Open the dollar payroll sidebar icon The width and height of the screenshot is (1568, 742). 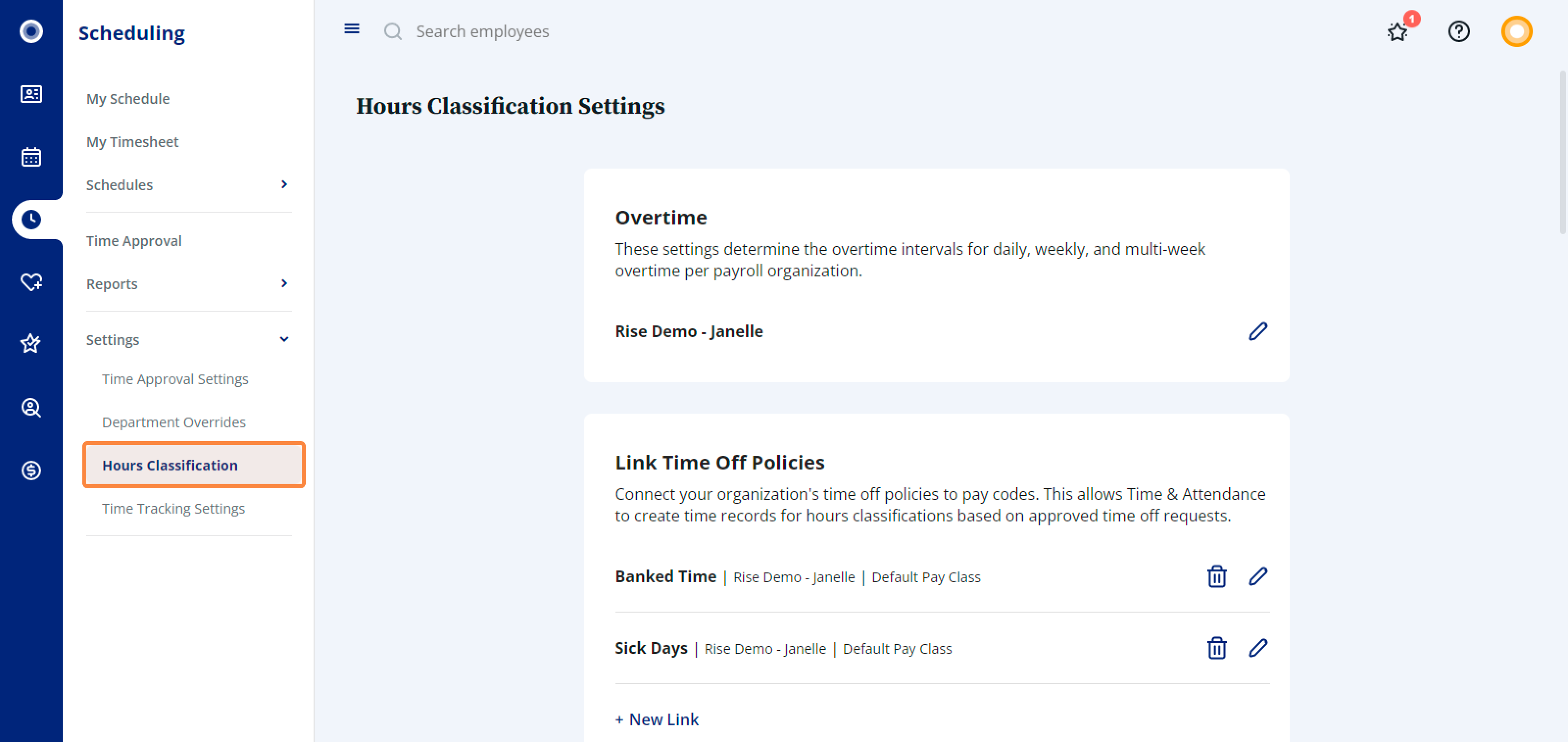tap(31, 470)
